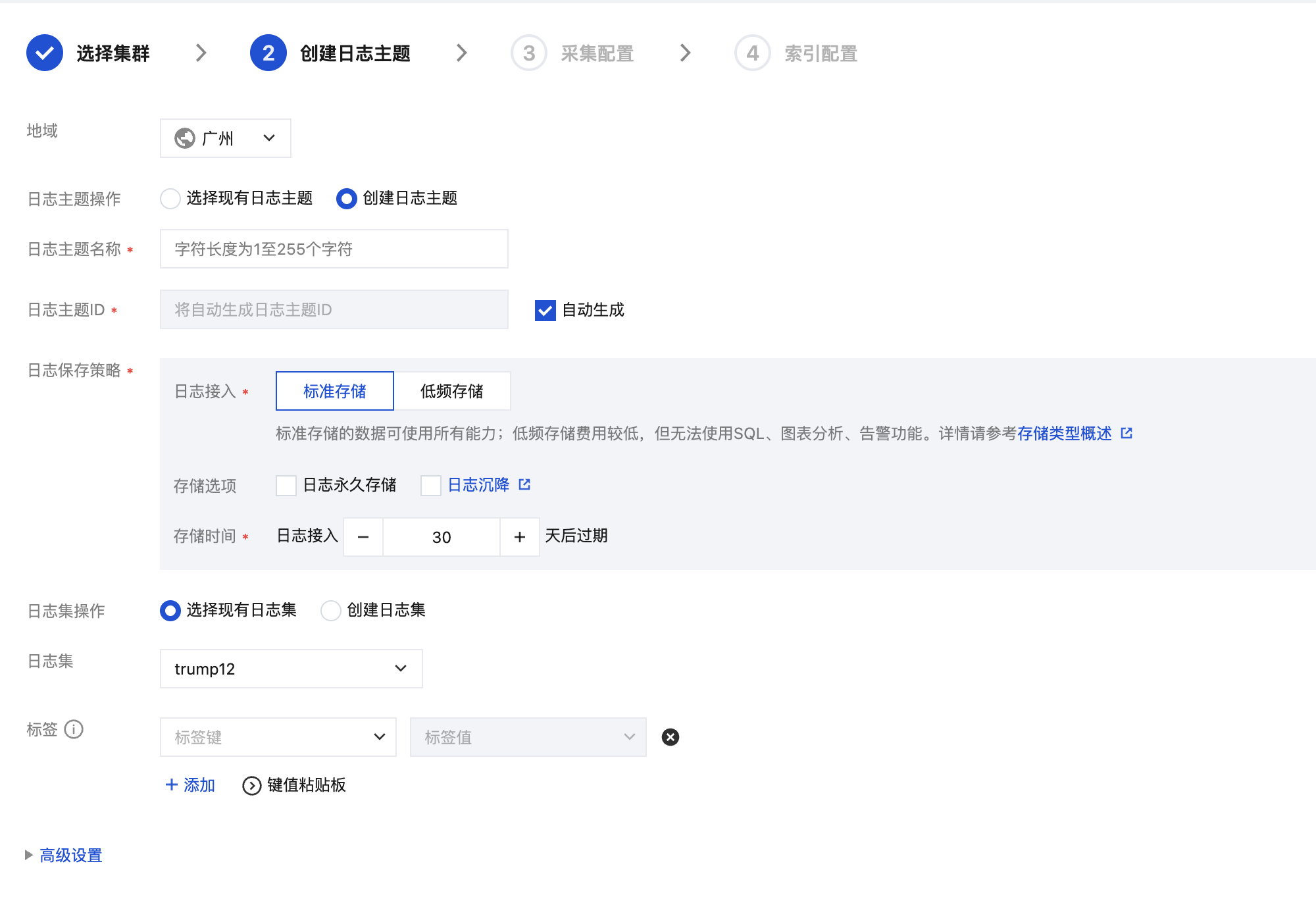Choose the 创建日志集 radio option
Screen dimensions: 1316x899
pyautogui.click(x=331, y=611)
